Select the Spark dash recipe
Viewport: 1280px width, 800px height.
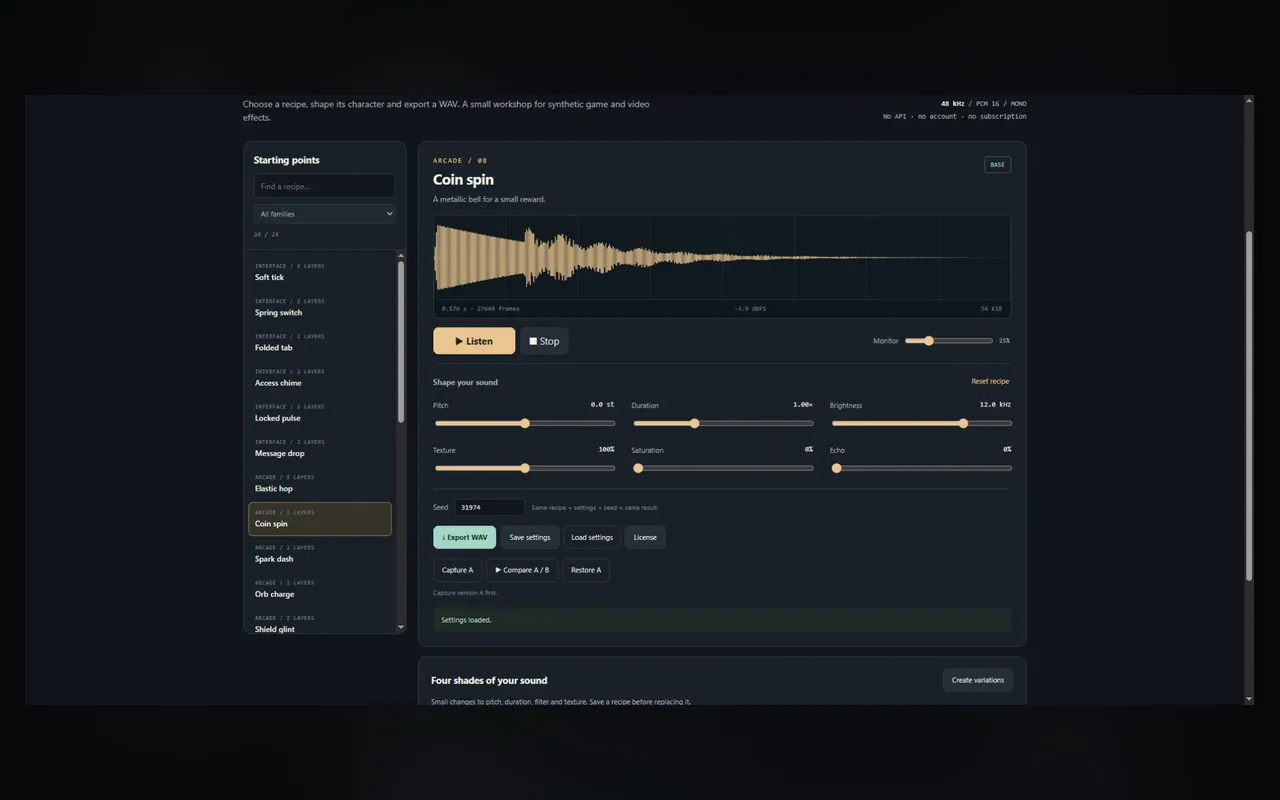320,554
